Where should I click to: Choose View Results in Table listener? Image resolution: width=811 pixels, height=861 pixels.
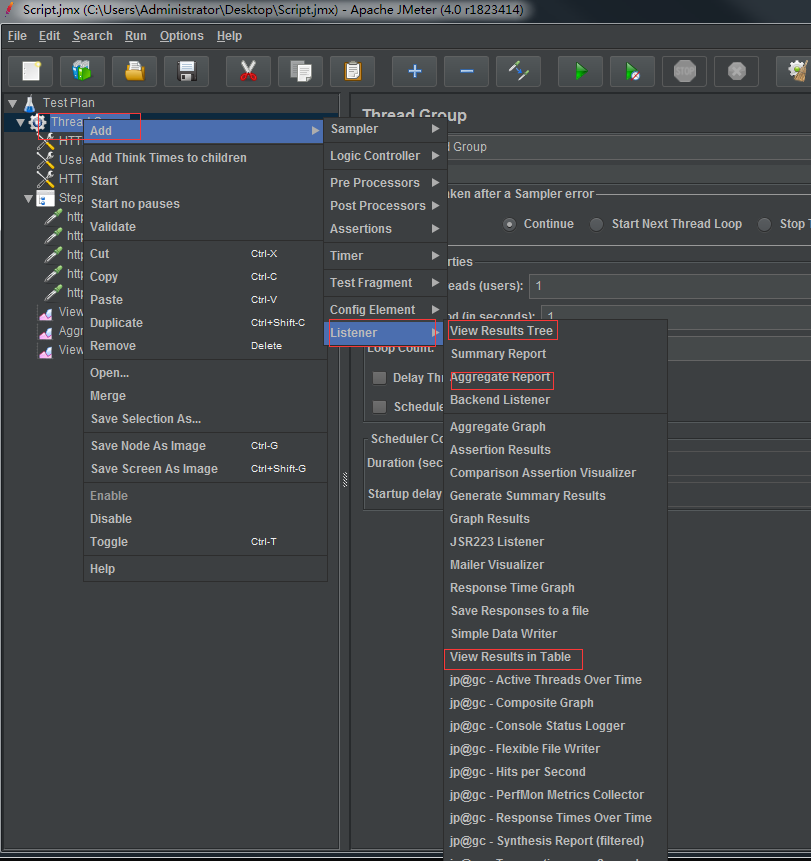(x=556, y=657)
